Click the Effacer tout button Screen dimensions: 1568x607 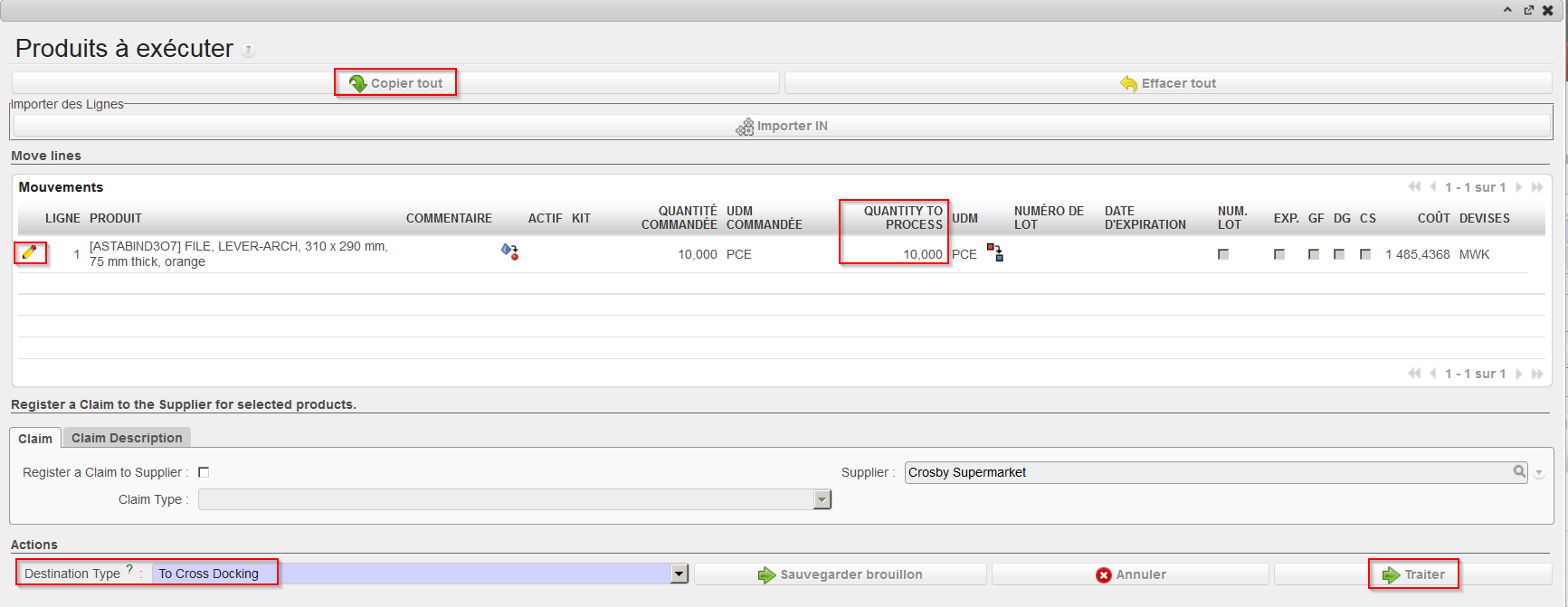point(1168,83)
